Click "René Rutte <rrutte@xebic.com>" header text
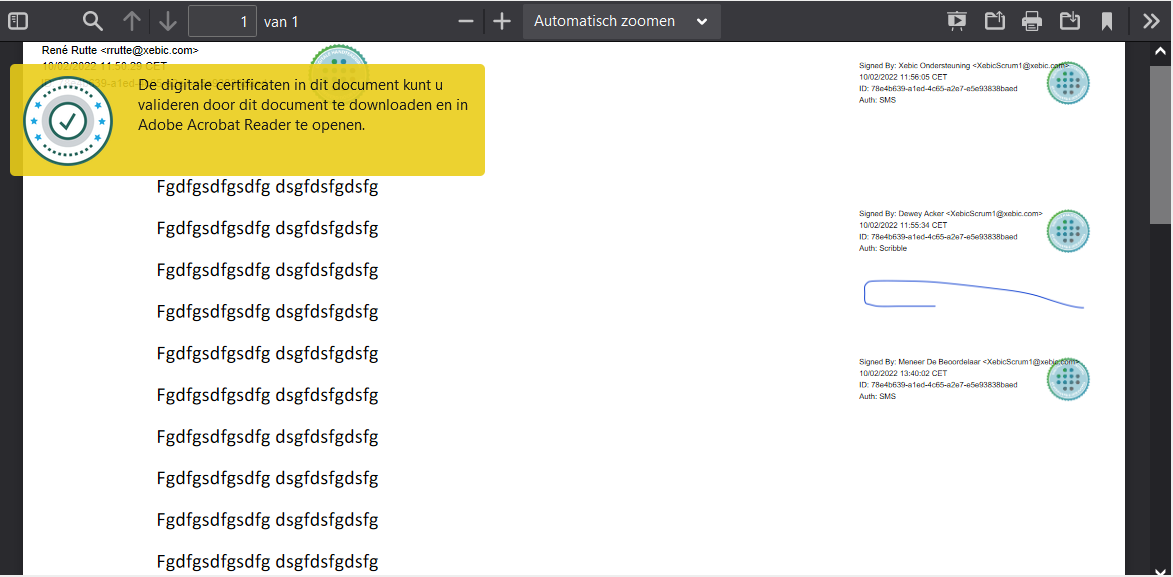The height and width of the screenshot is (577, 1173). tap(120, 50)
